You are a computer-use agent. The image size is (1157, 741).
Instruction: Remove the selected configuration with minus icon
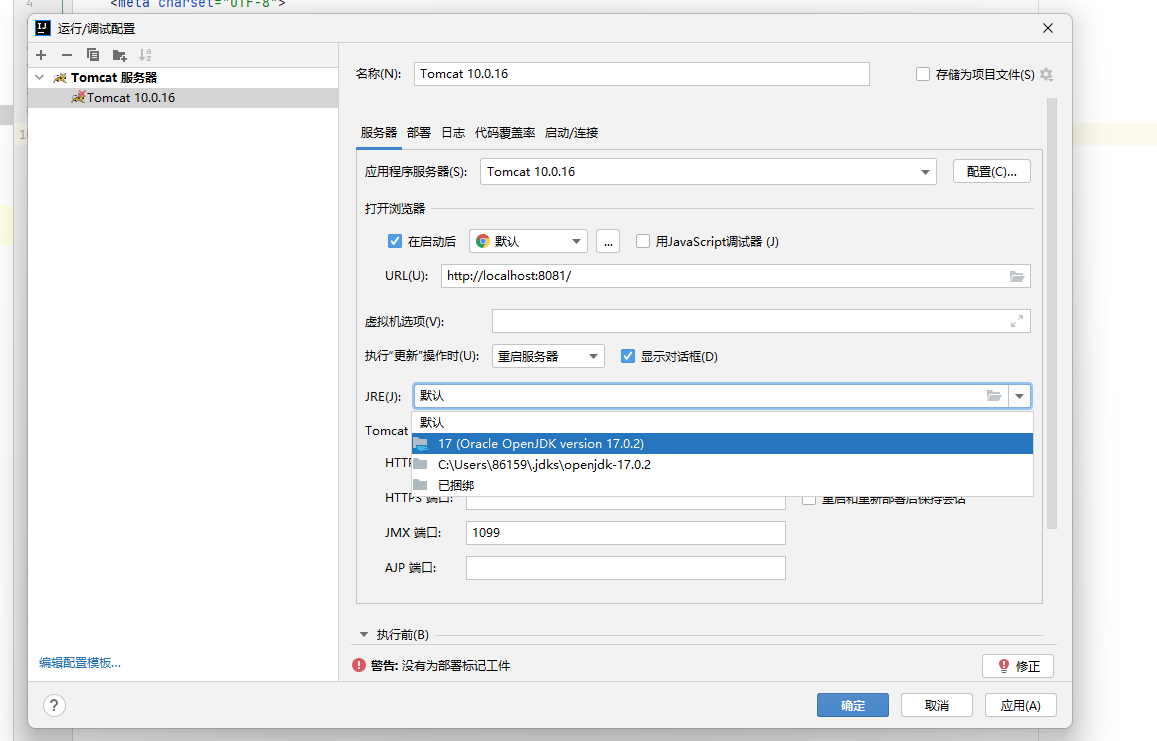click(x=67, y=55)
